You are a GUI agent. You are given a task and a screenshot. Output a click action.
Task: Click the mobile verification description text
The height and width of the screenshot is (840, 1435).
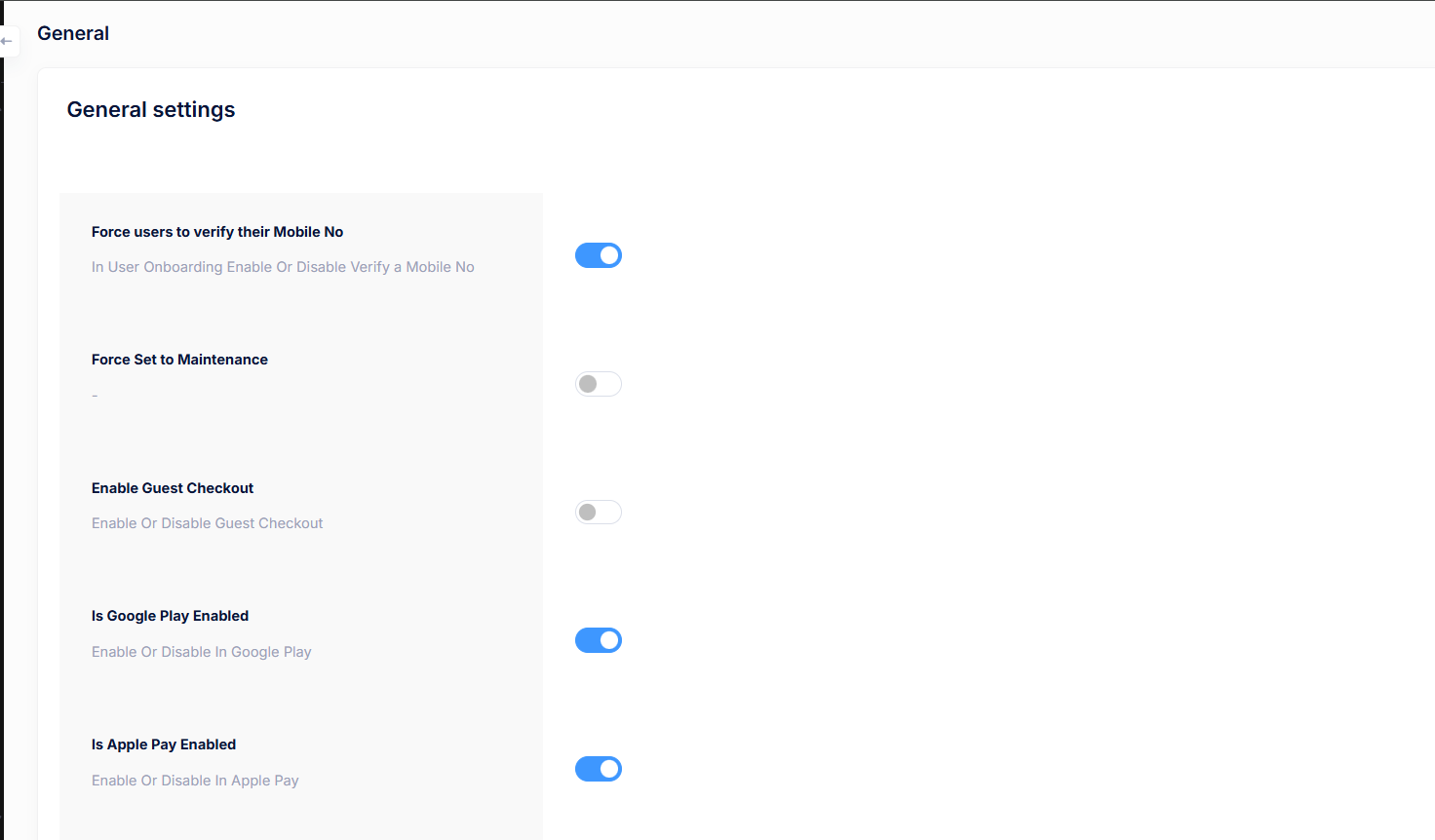[283, 266]
